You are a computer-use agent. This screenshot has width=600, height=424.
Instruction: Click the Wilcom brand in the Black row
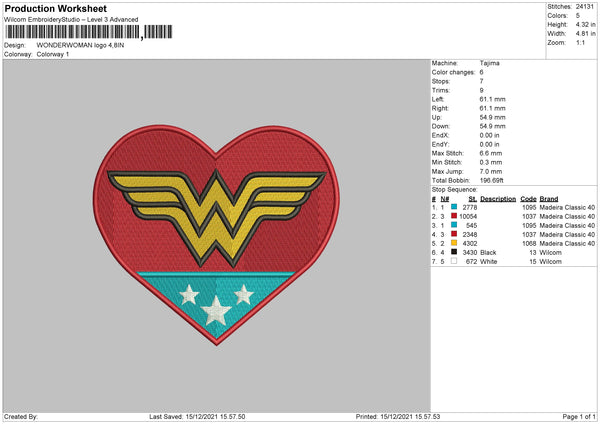click(x=551, y=253)
